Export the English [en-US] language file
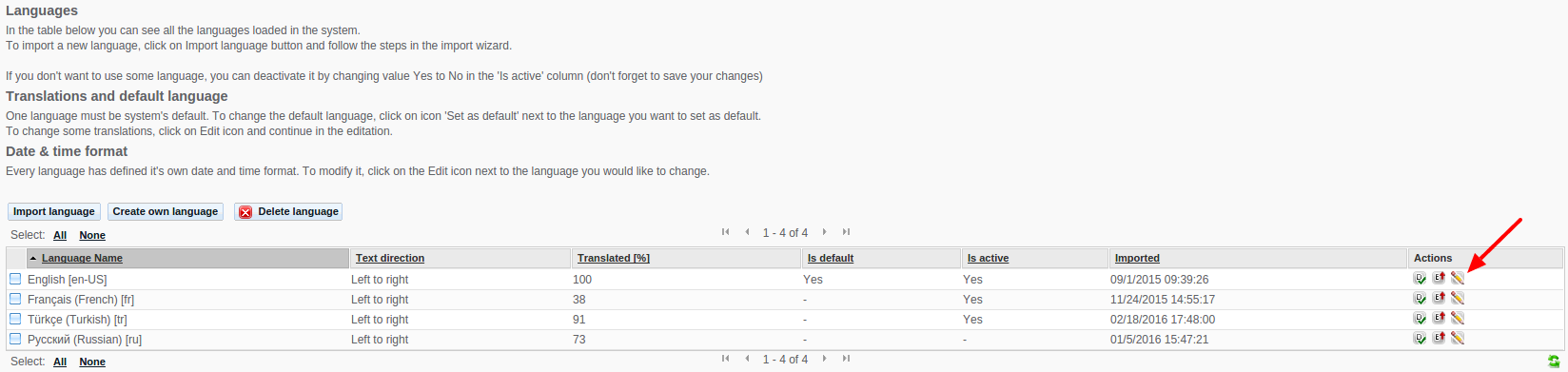Image resolution: width=1568 pixels, height=372 pixels. click(x=1439, y=278)
